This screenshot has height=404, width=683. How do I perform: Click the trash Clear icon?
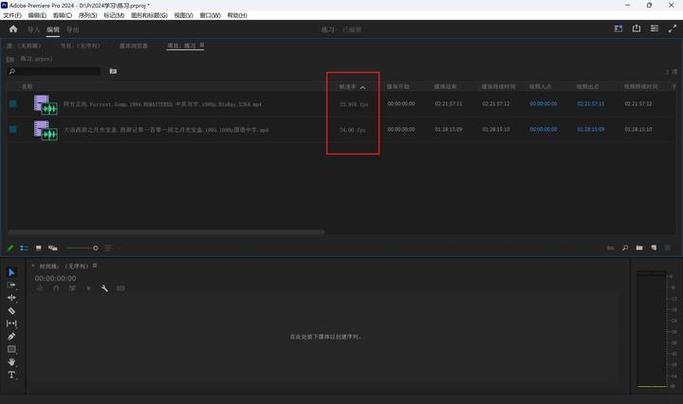[668, 248]
